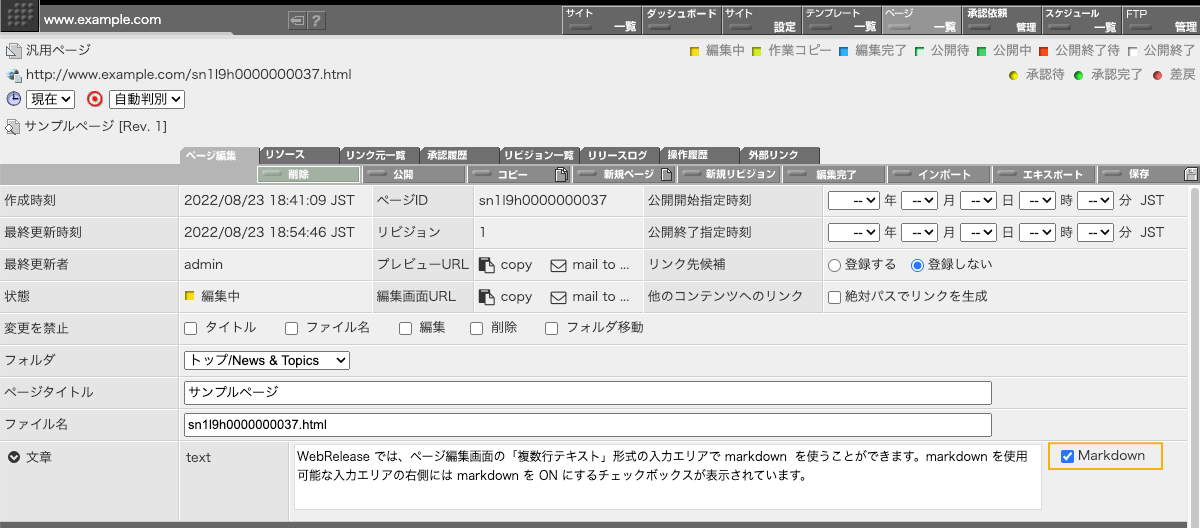Open the 公開終了指定時刻 hour dropdown

coord(1037,232)
